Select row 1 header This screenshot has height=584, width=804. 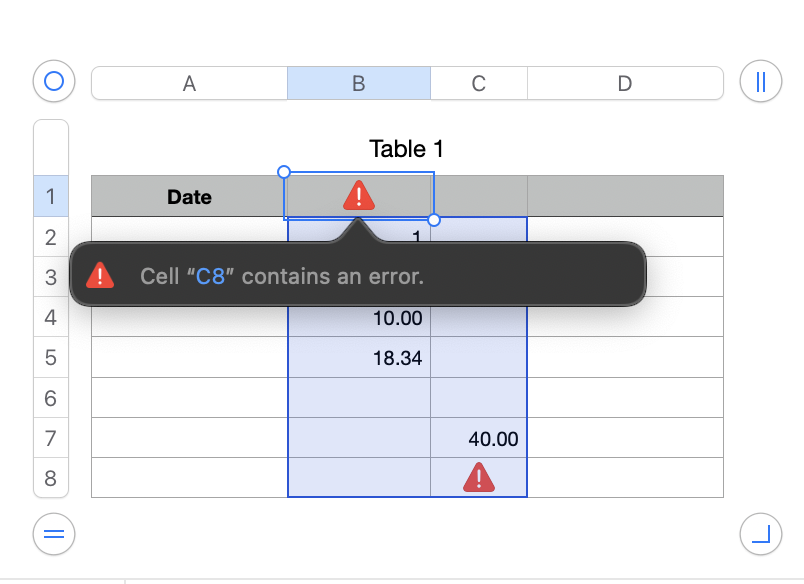click(51, 197)
